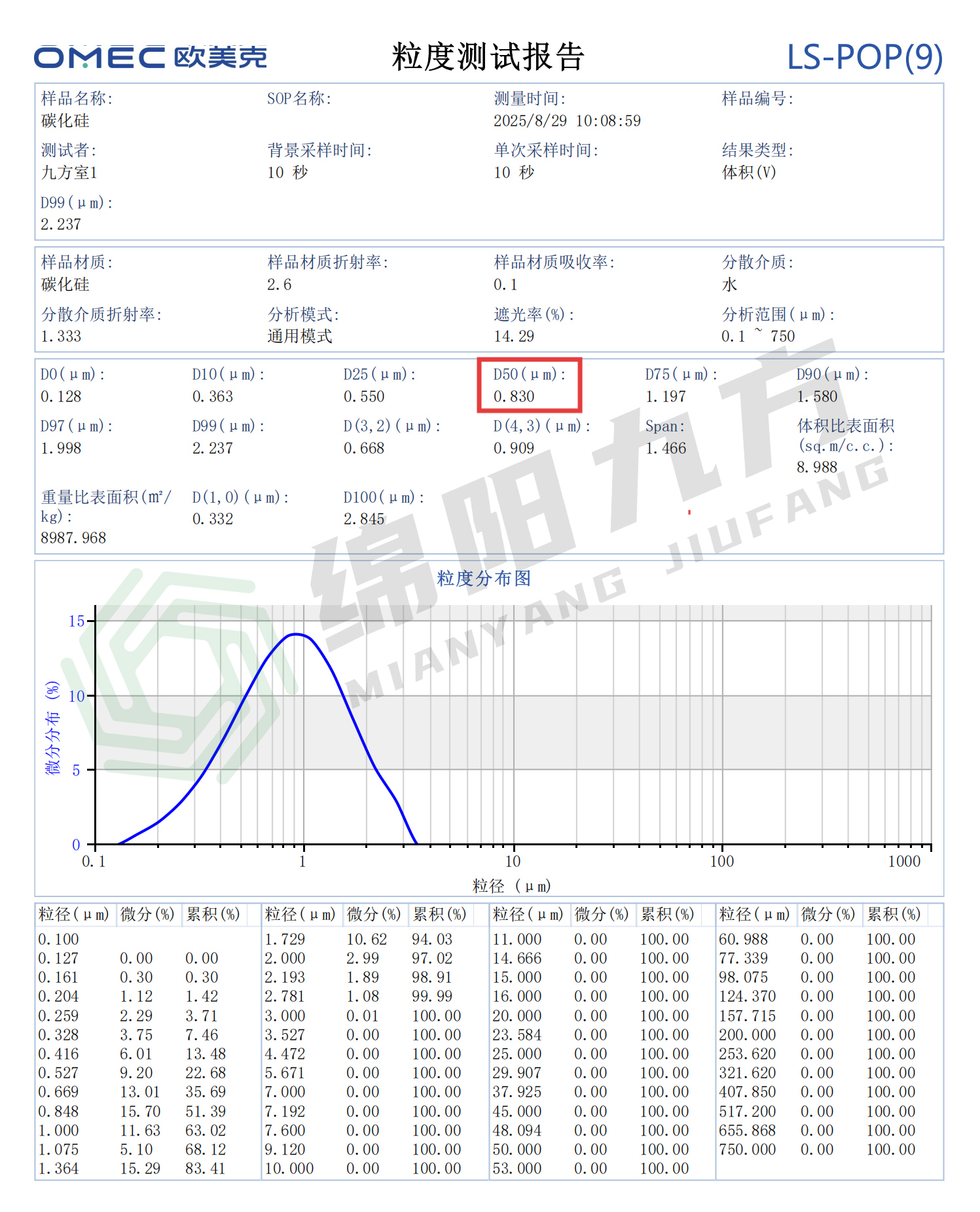Select 0.1 under 样品材质吸收率
The height and width of the screenshot is (1212, 980).
505,284
